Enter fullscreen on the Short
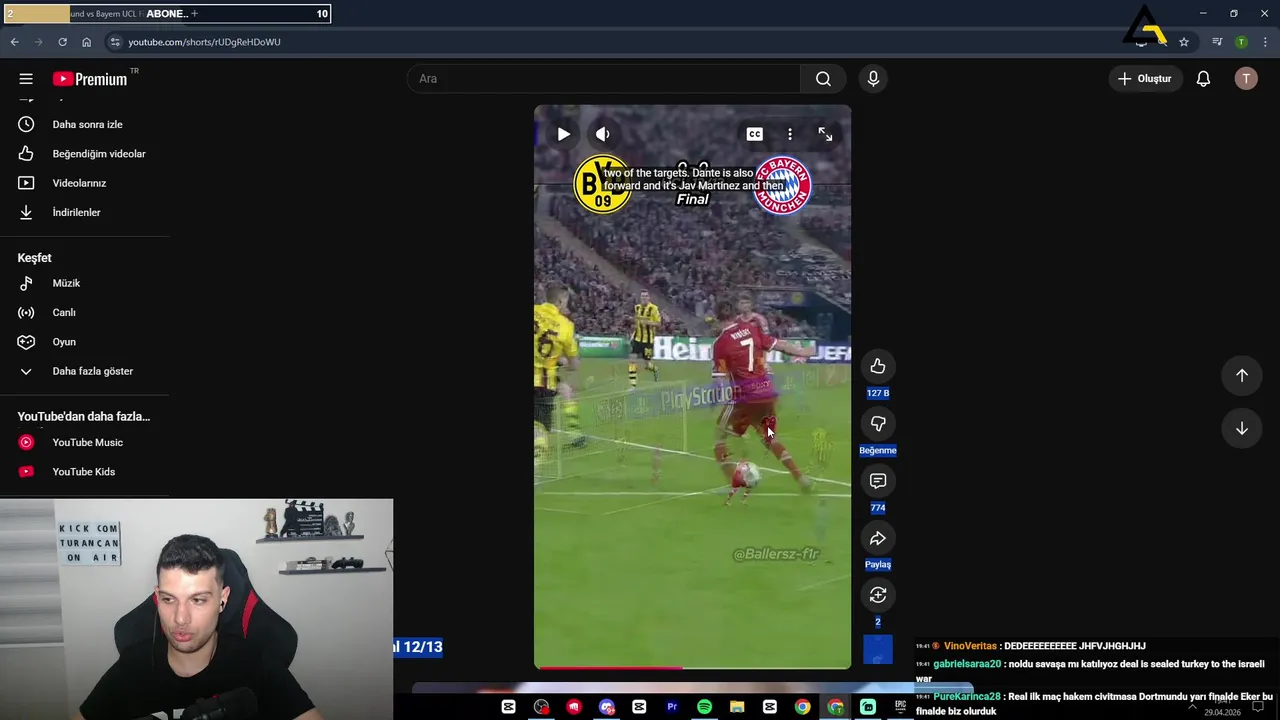 tap(825, 134)
